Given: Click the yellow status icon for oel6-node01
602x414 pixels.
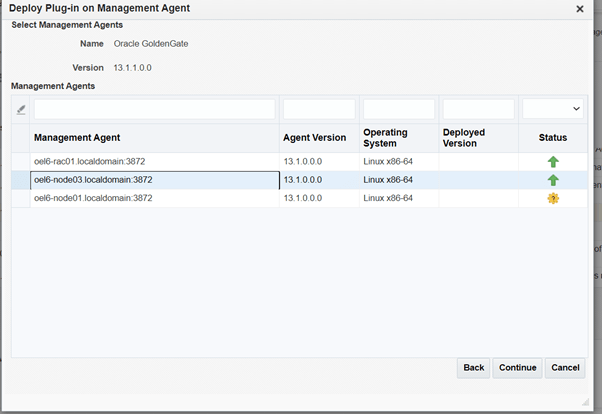Looking at the screenshot, I should pos(553,199).
